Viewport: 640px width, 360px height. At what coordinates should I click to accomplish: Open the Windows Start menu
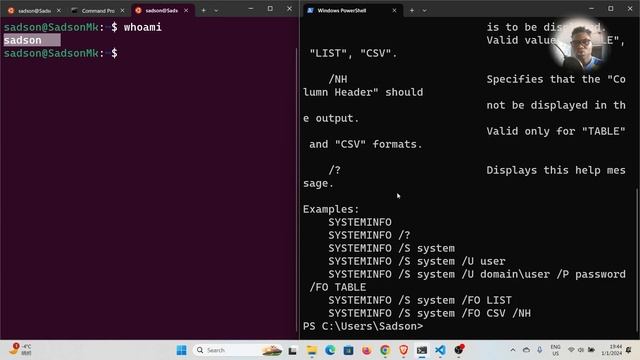click(182, 350)
